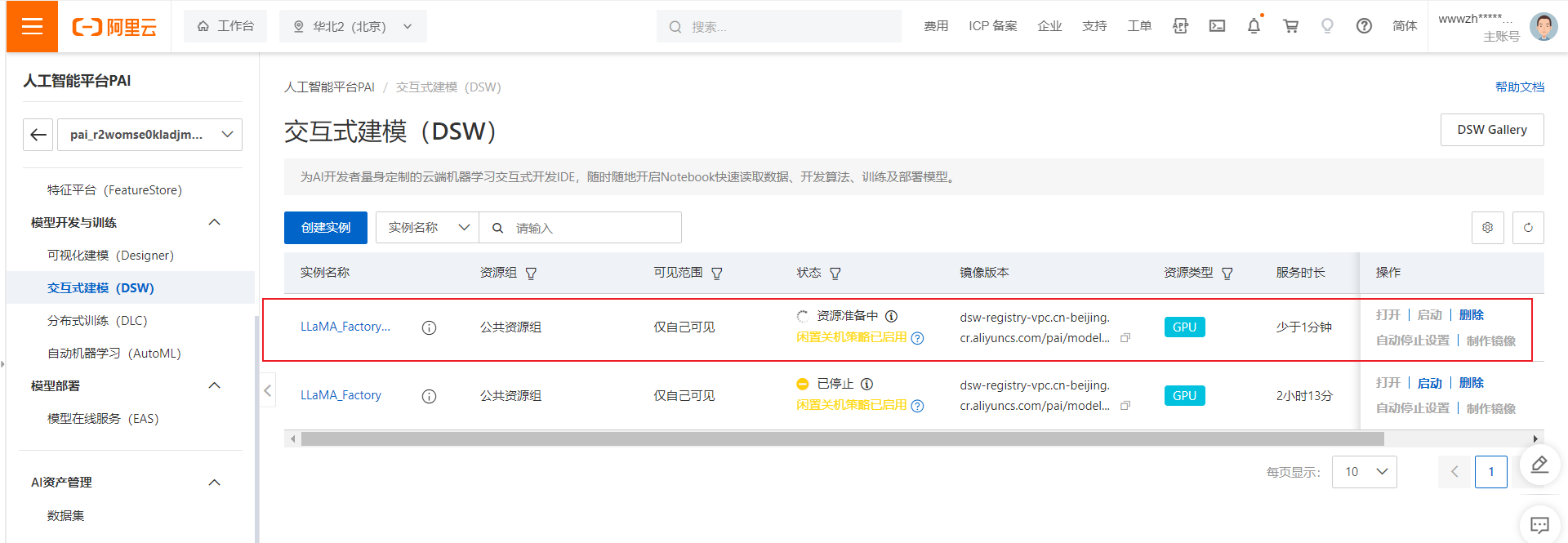Filter by status column
This screenshot has width=1568, height=543.
tap(835, 274)
